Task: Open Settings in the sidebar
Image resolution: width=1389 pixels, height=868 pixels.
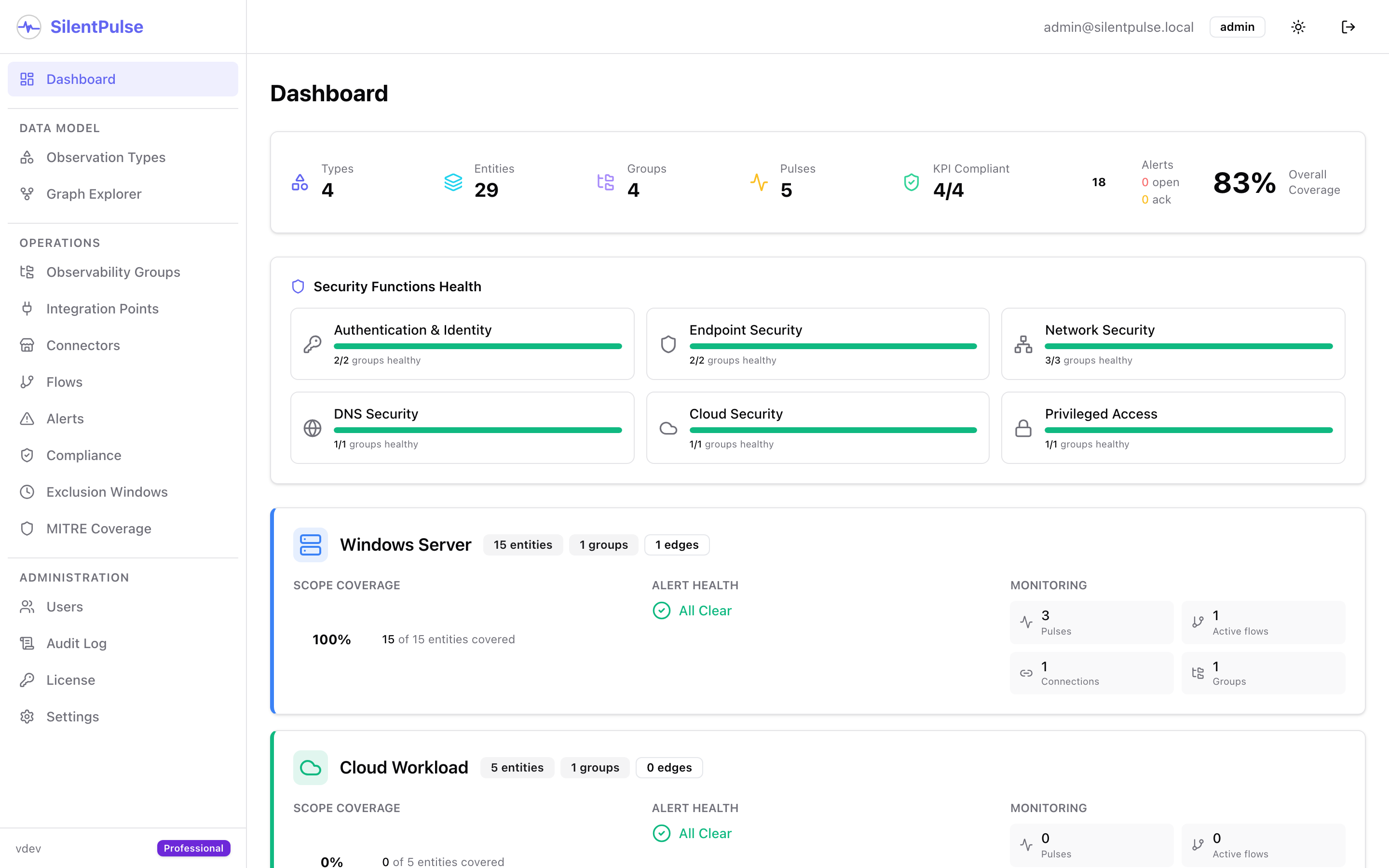Action: pos(123,717)
